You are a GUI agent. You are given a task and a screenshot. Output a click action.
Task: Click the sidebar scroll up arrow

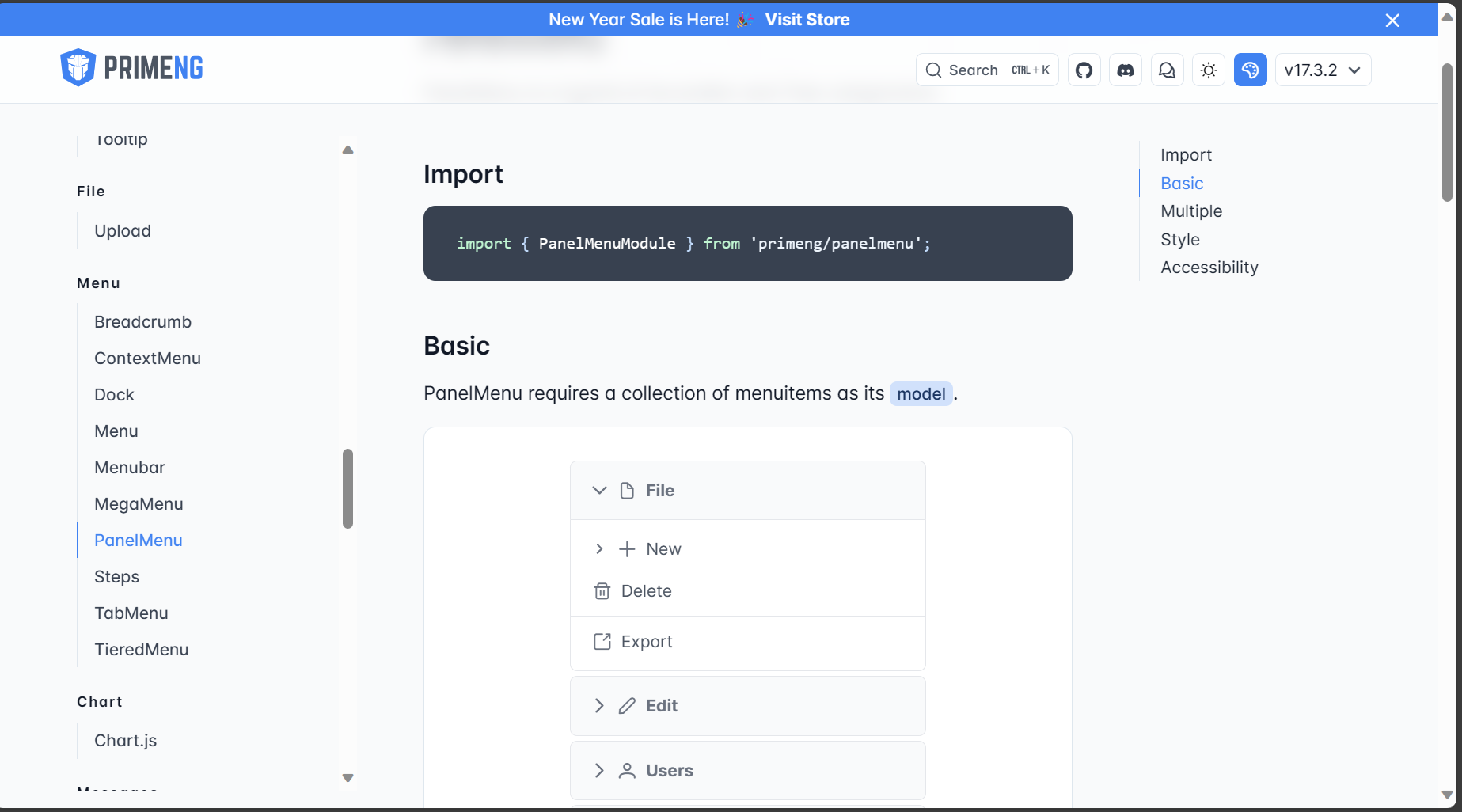coord(347,150)
